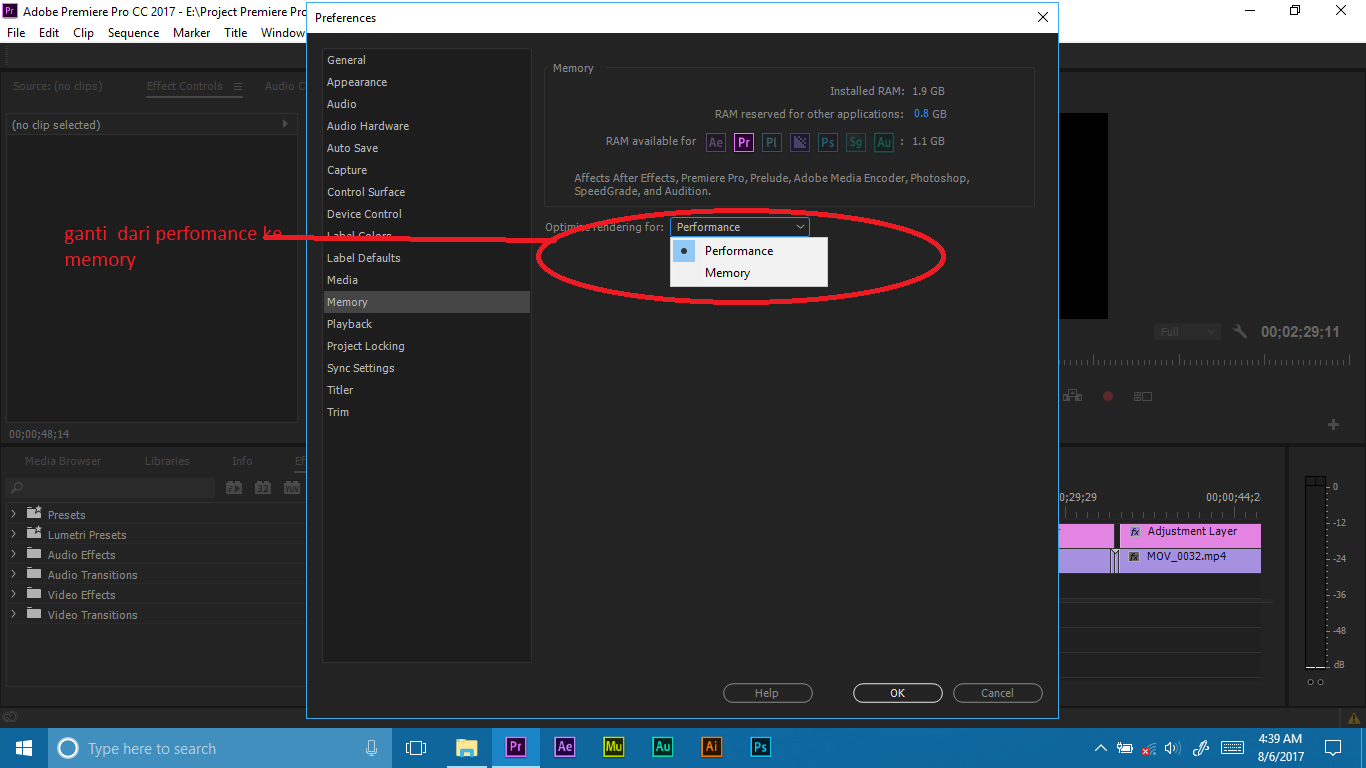The image size is (1366, 768).
Task: Click the Photoshop icon in RAM row
Action: click(x=828, y=142)
